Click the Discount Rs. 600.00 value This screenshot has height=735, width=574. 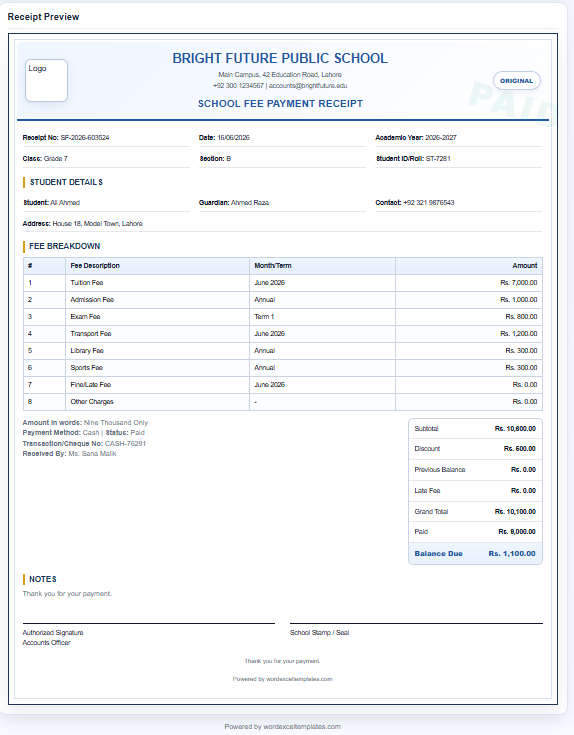tap(520, 449)
